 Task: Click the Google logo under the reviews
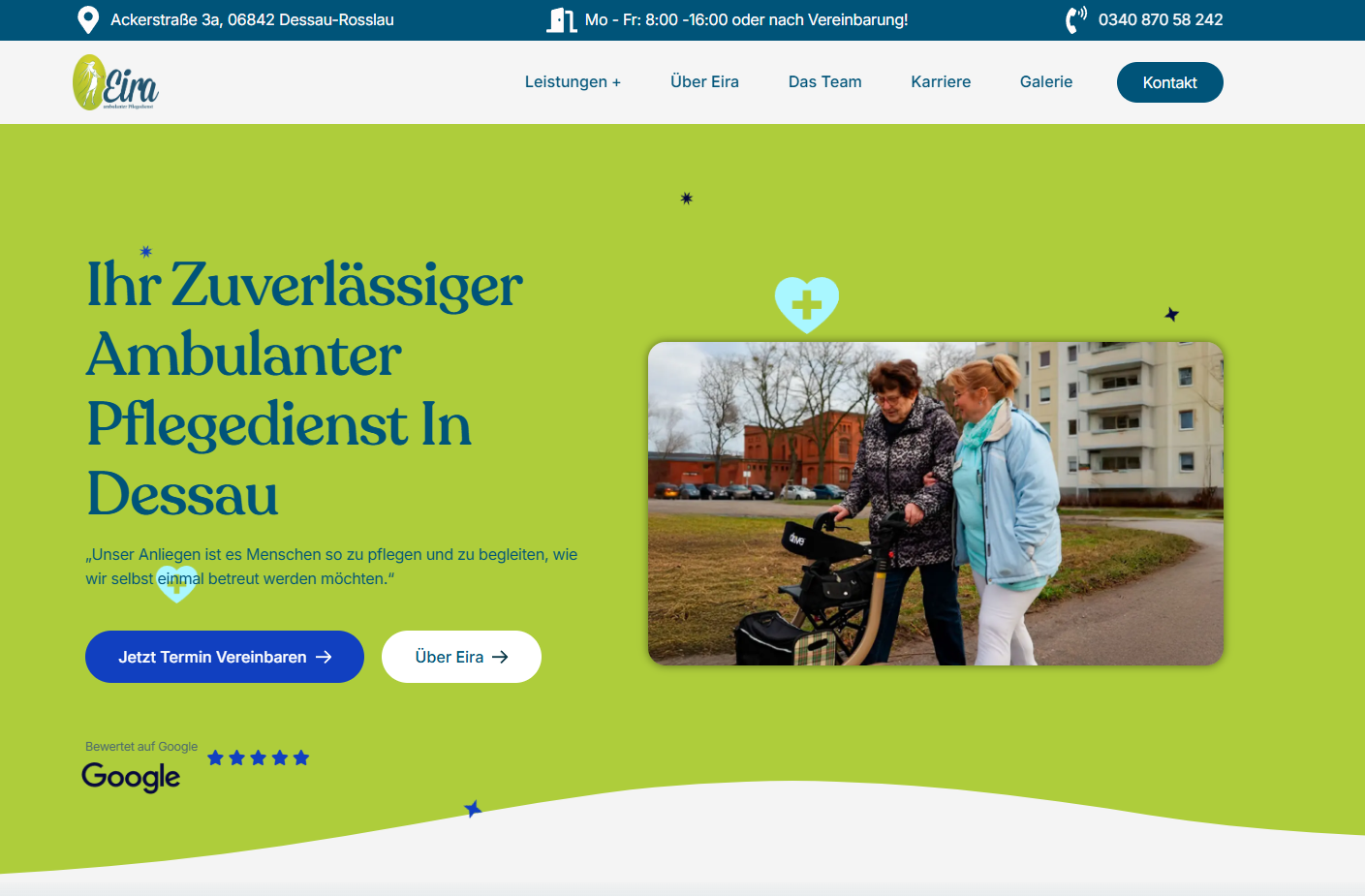pos(131,777)
